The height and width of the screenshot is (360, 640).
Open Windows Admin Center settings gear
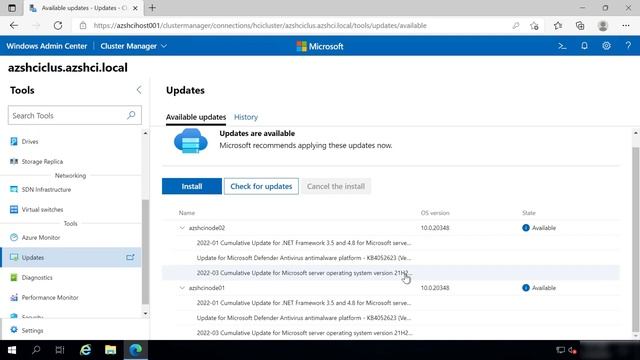click(607, 46)
